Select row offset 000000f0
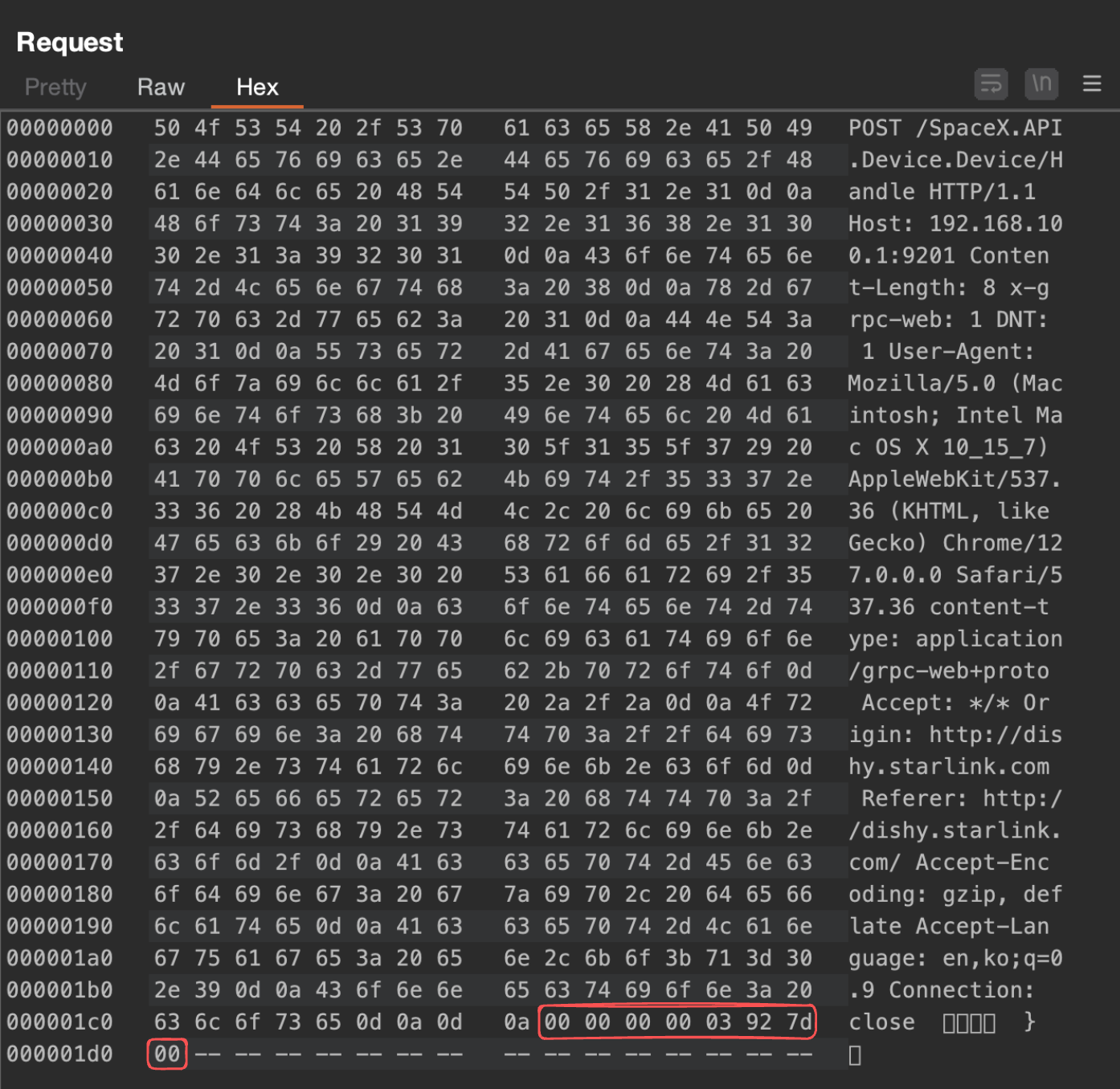 (x=60, y=607)
